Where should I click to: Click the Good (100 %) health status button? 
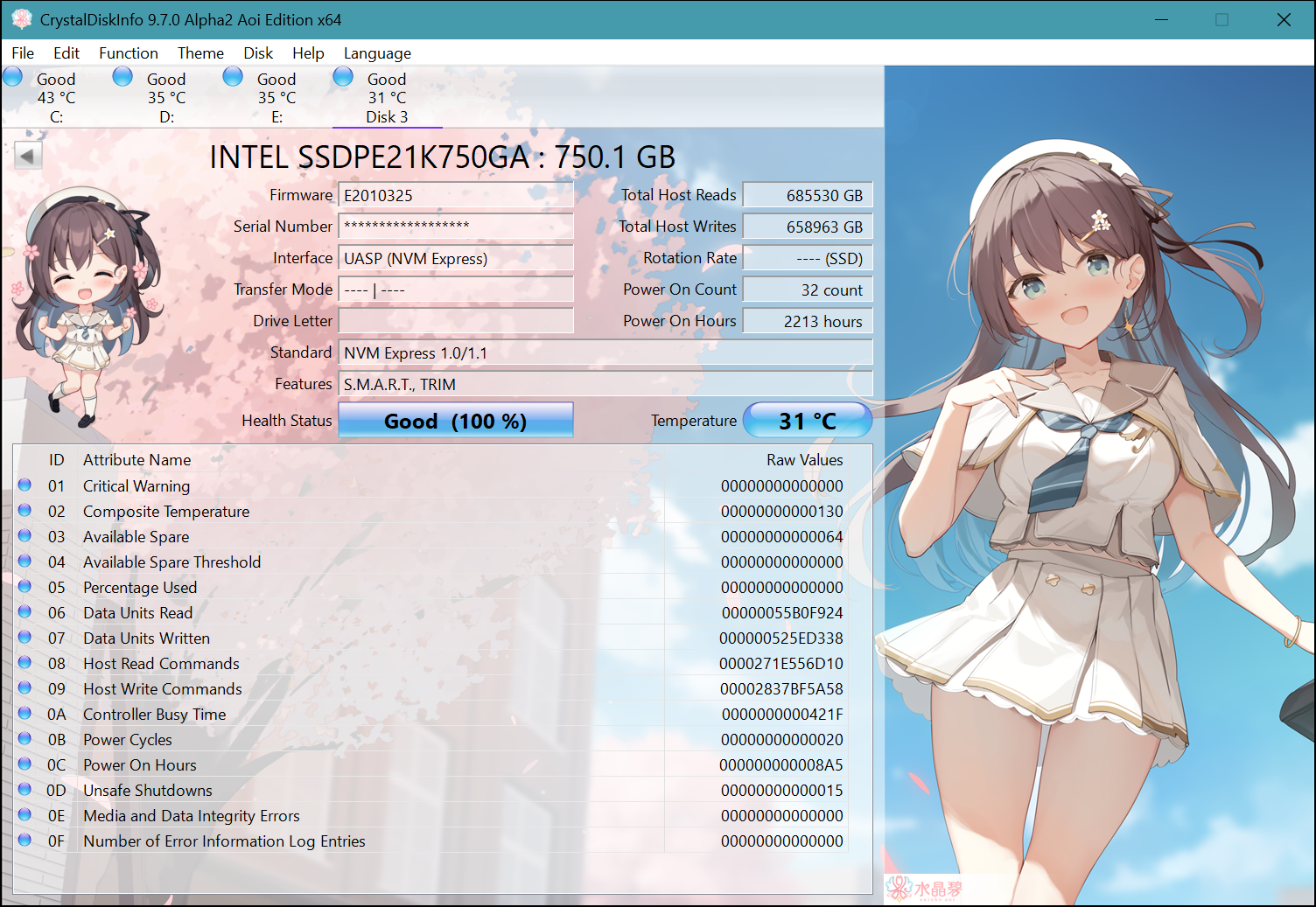456,421
